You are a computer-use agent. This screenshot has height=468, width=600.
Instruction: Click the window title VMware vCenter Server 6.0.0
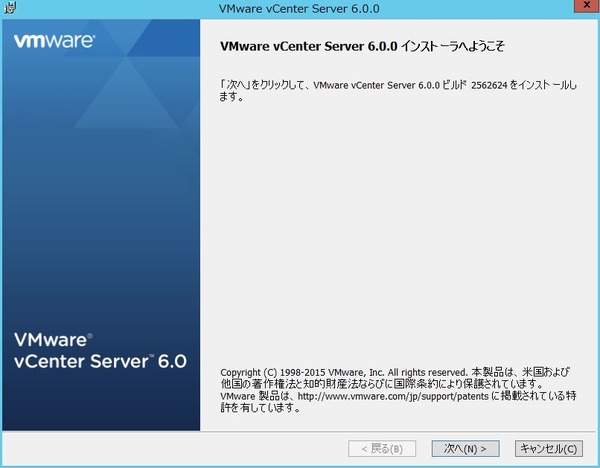coord(299,8)
